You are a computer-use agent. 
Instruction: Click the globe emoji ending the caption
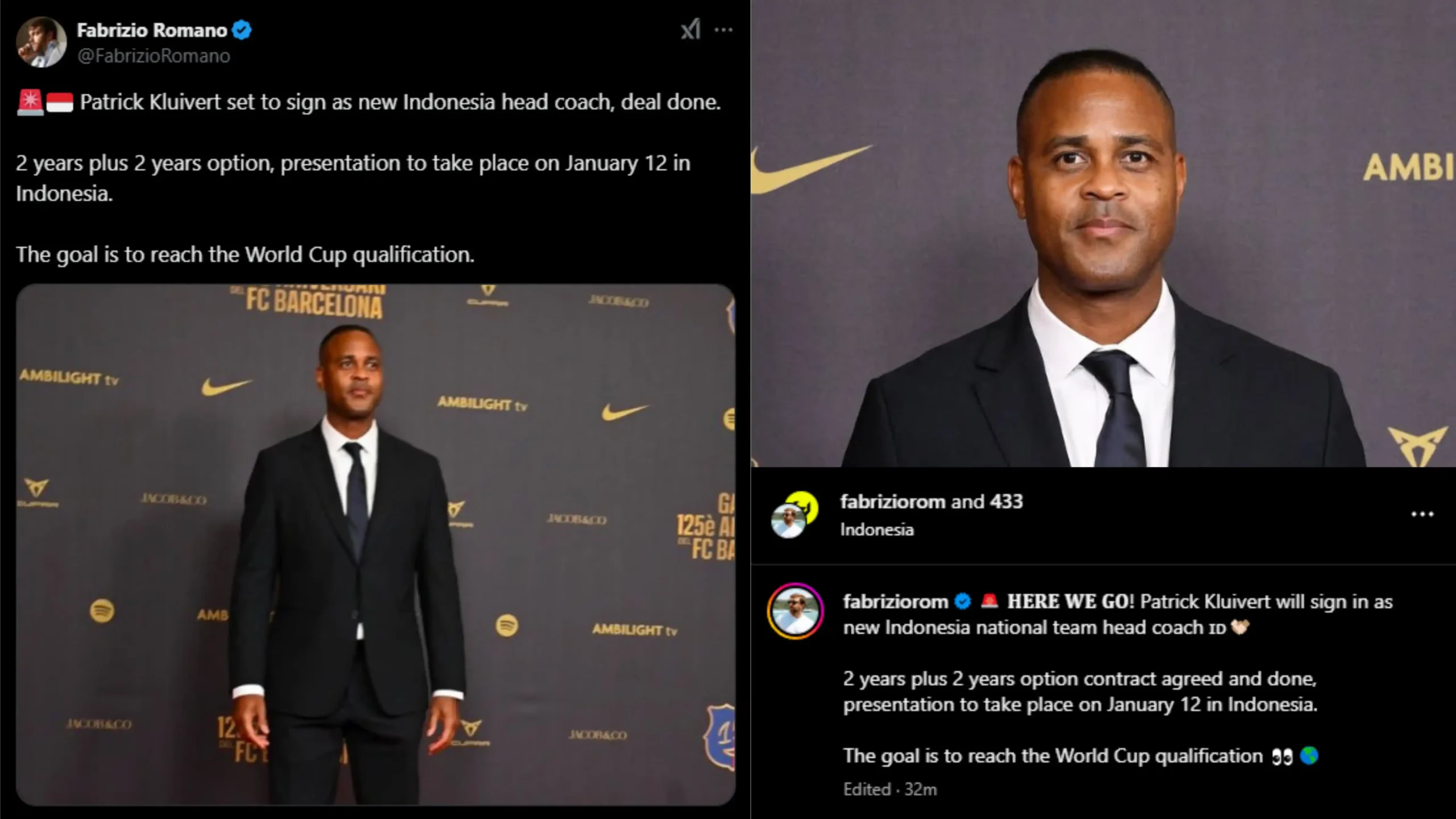pyautogui.click(x=1309, y=756)
